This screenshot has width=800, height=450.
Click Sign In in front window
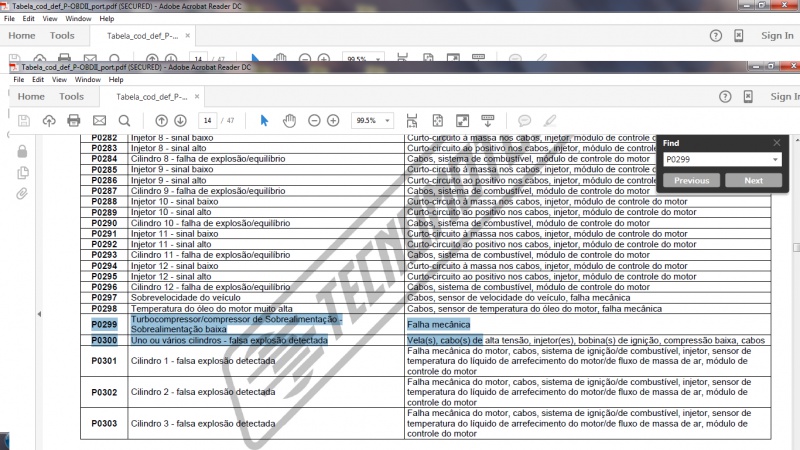pyautogui.click(x=785, y=96)
